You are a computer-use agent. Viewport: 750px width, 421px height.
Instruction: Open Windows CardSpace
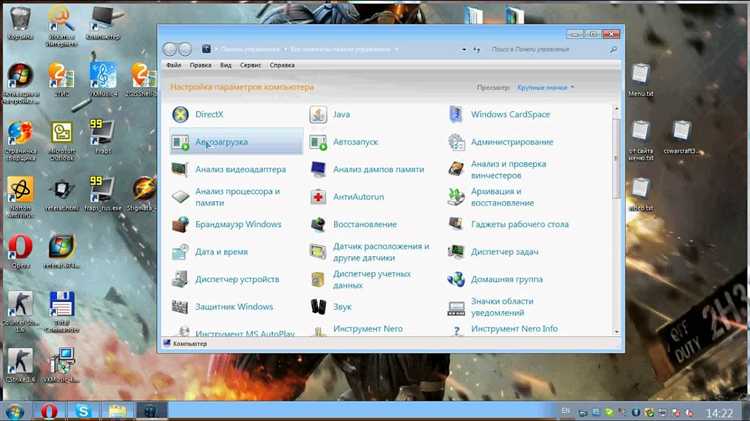pyautogui.click(x=456, y=115)
